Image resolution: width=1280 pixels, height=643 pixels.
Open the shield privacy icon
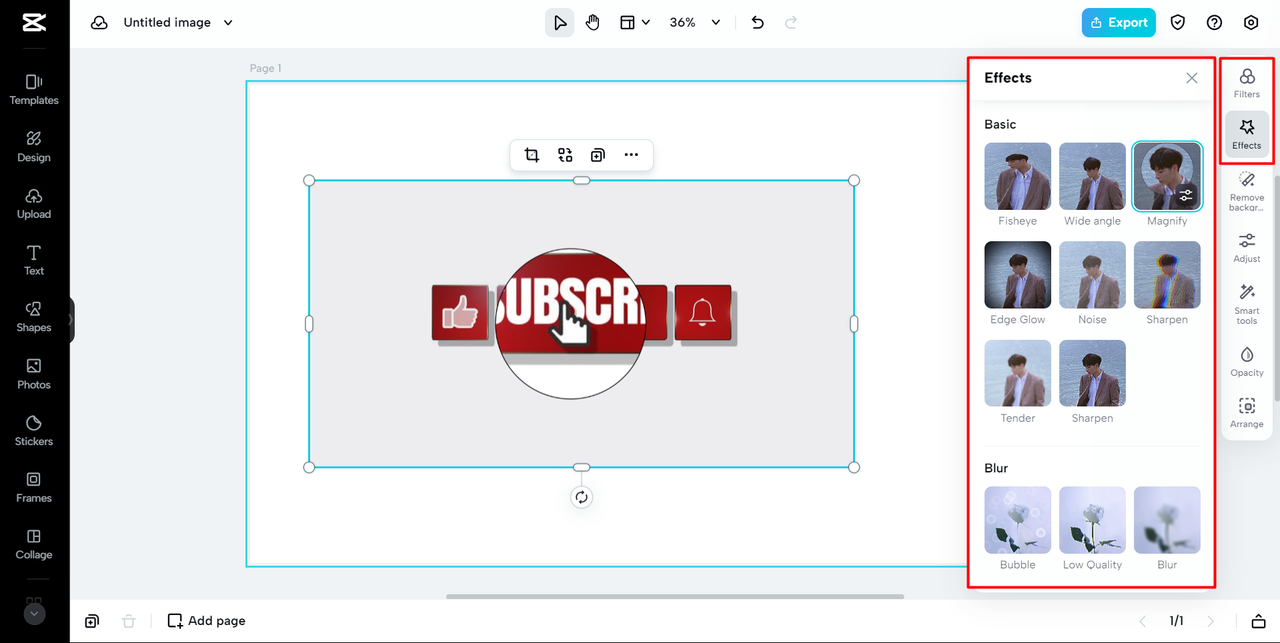[1178, 22]
